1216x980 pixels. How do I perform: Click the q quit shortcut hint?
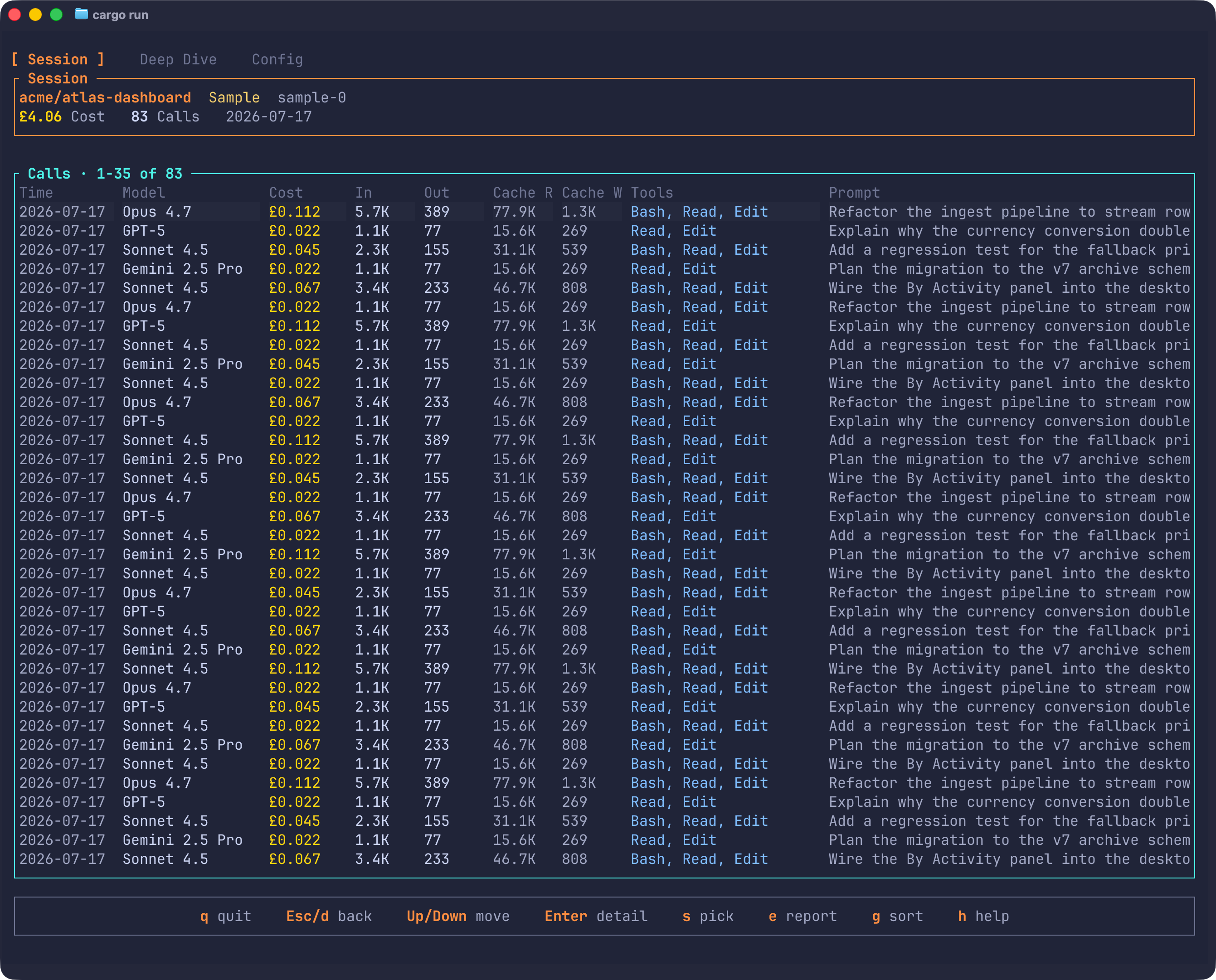[225, 916]
